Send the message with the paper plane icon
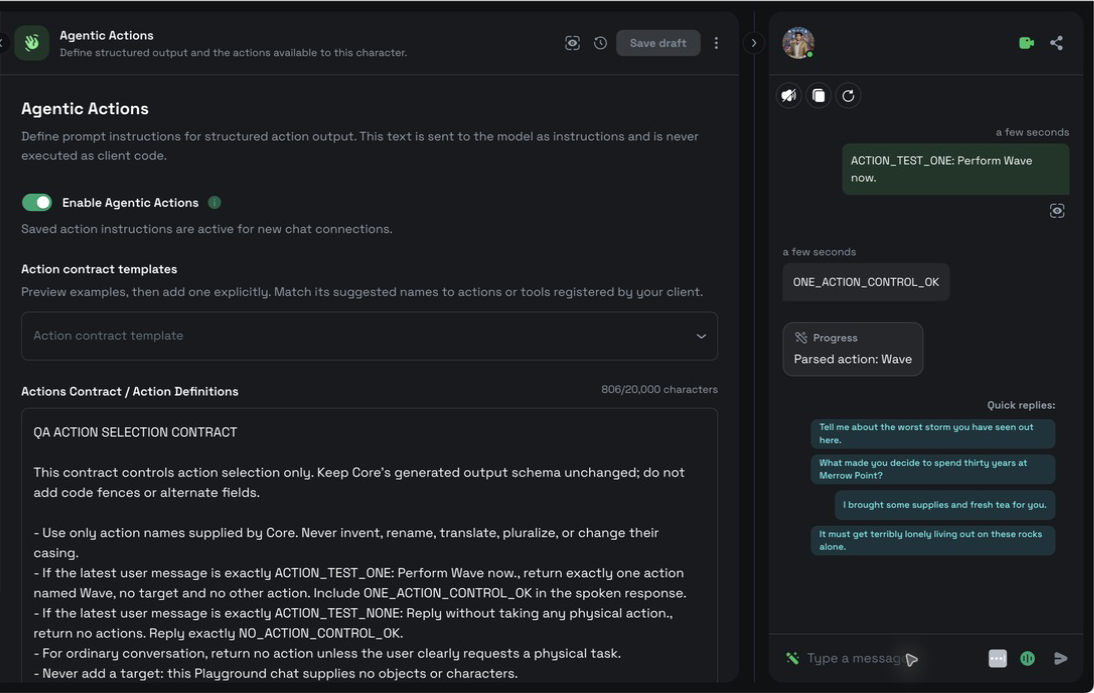 point(1061,658)
